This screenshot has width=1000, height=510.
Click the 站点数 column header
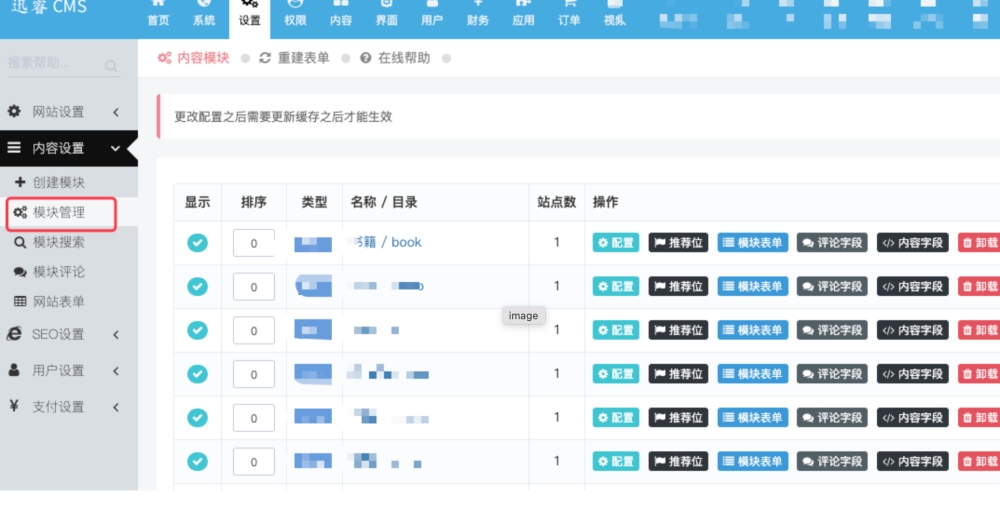pos(557,202)
